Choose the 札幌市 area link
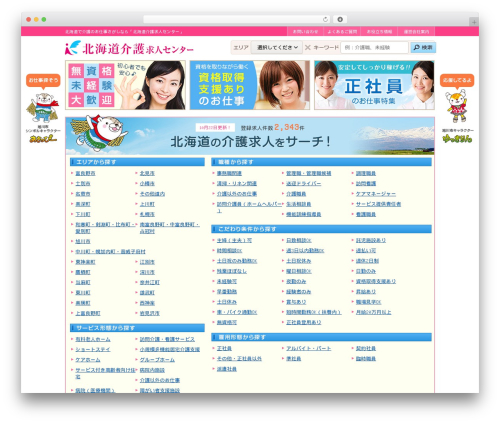Viewport: 500px width, 423px height. [x=147, y=214]
